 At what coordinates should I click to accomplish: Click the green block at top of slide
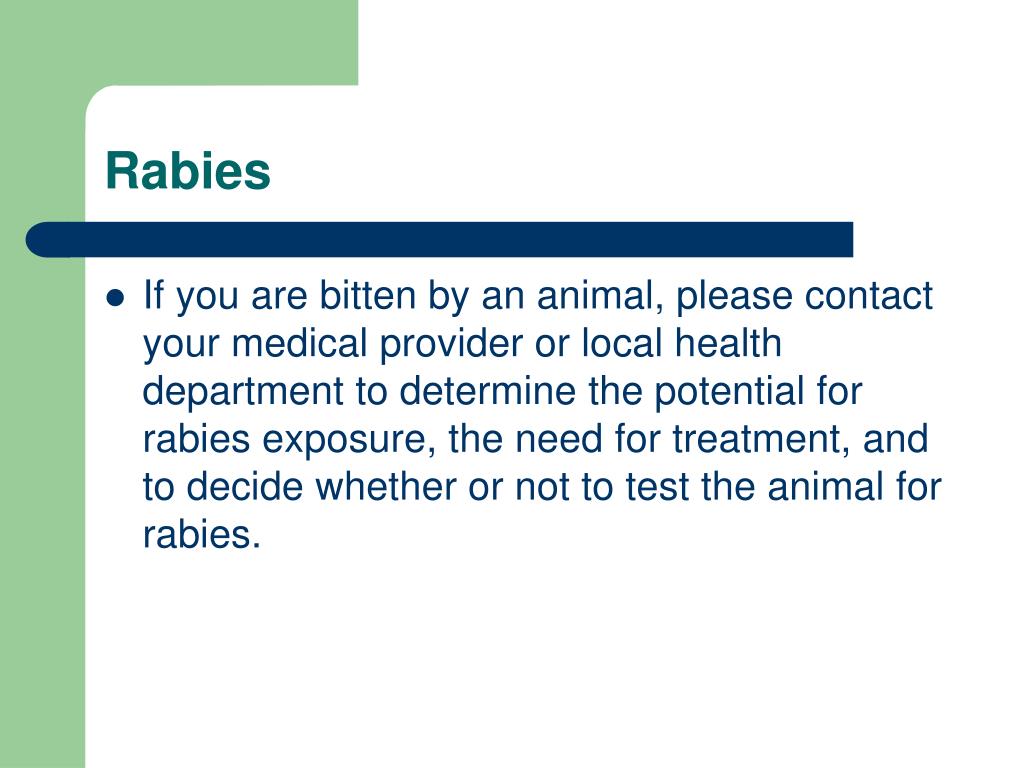179,42
